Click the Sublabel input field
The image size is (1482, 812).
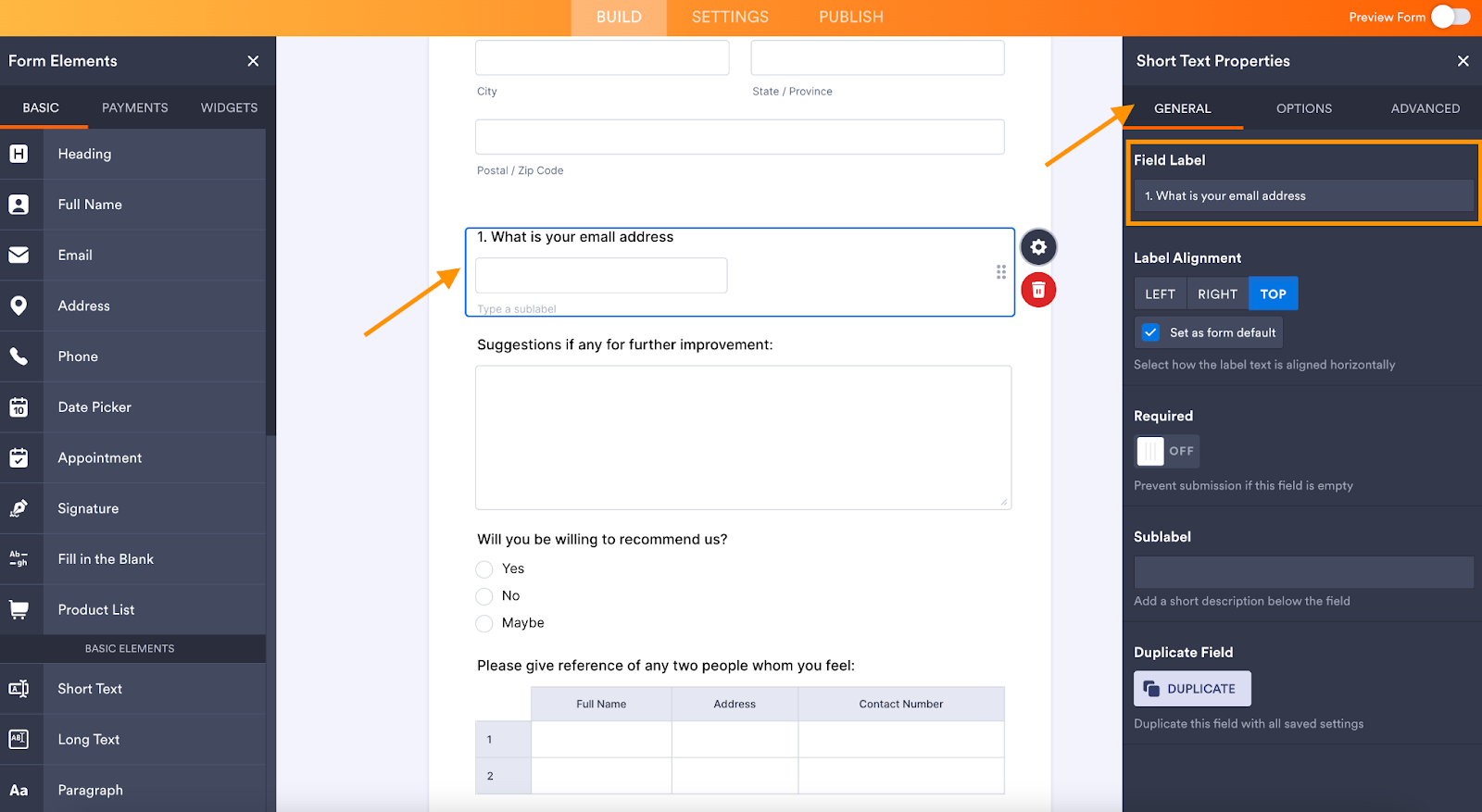[x=1303, y=572]
